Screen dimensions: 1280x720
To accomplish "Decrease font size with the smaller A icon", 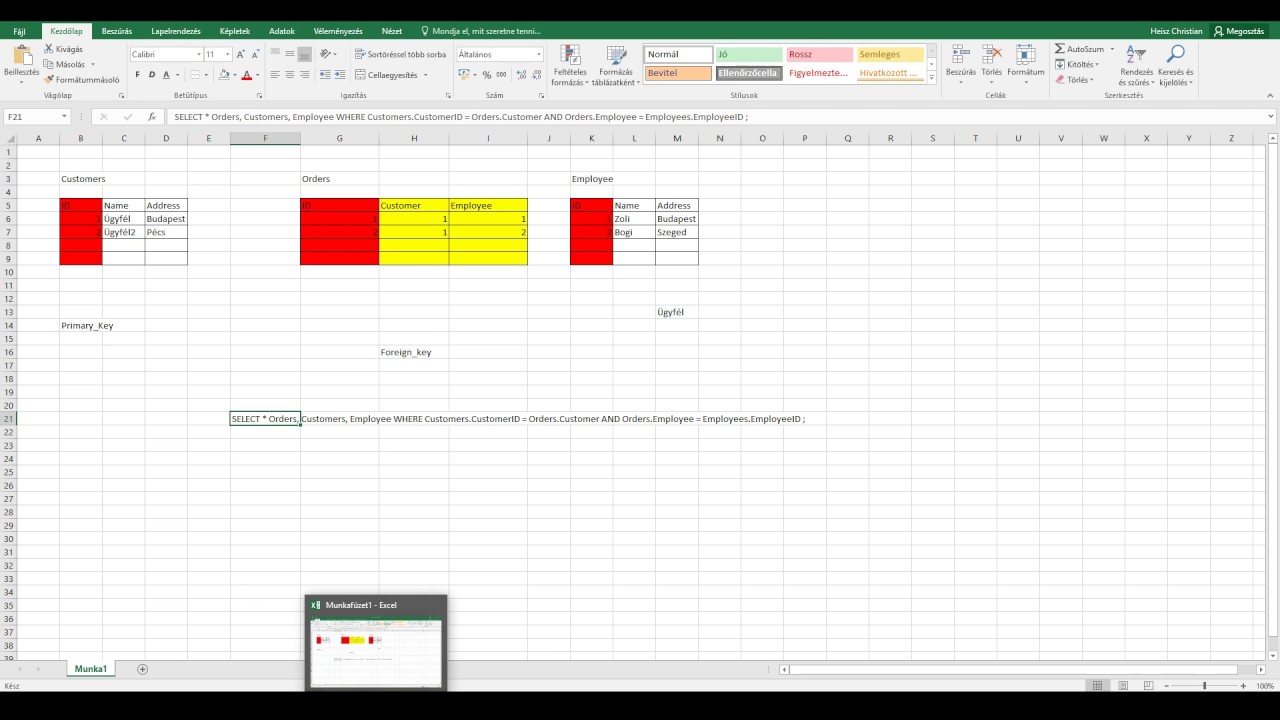I will pyautogui.click(x=255, y=55).
